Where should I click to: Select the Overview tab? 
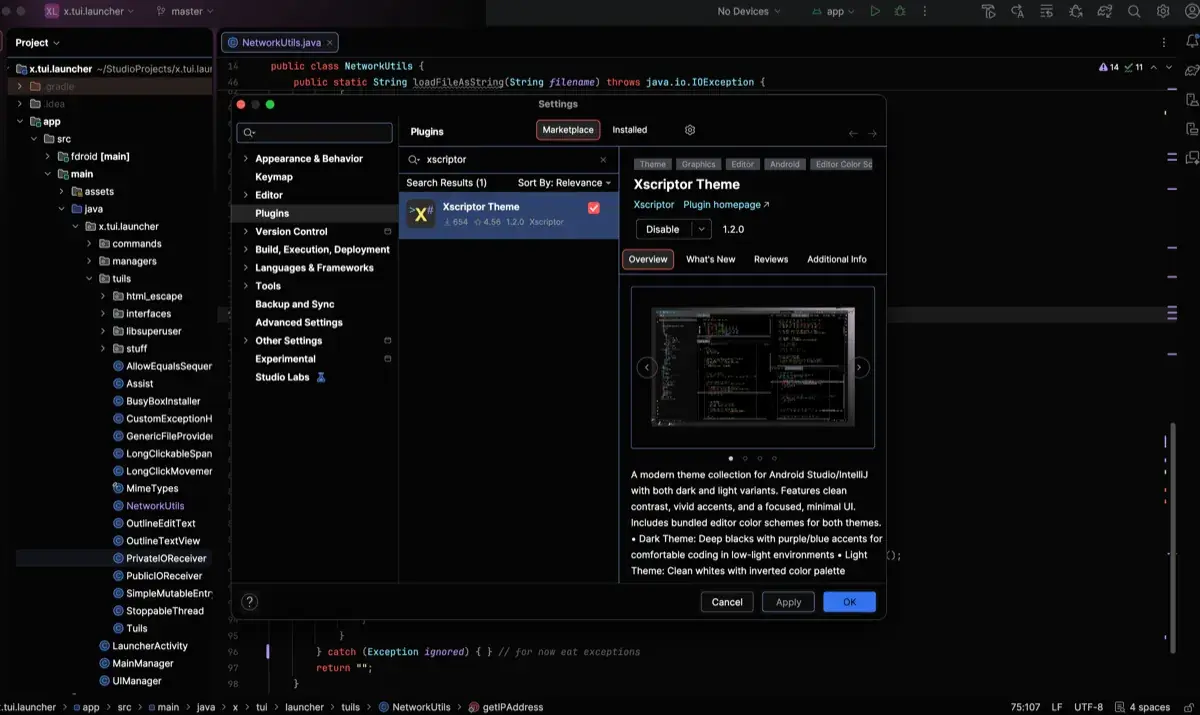pos(648,259)
